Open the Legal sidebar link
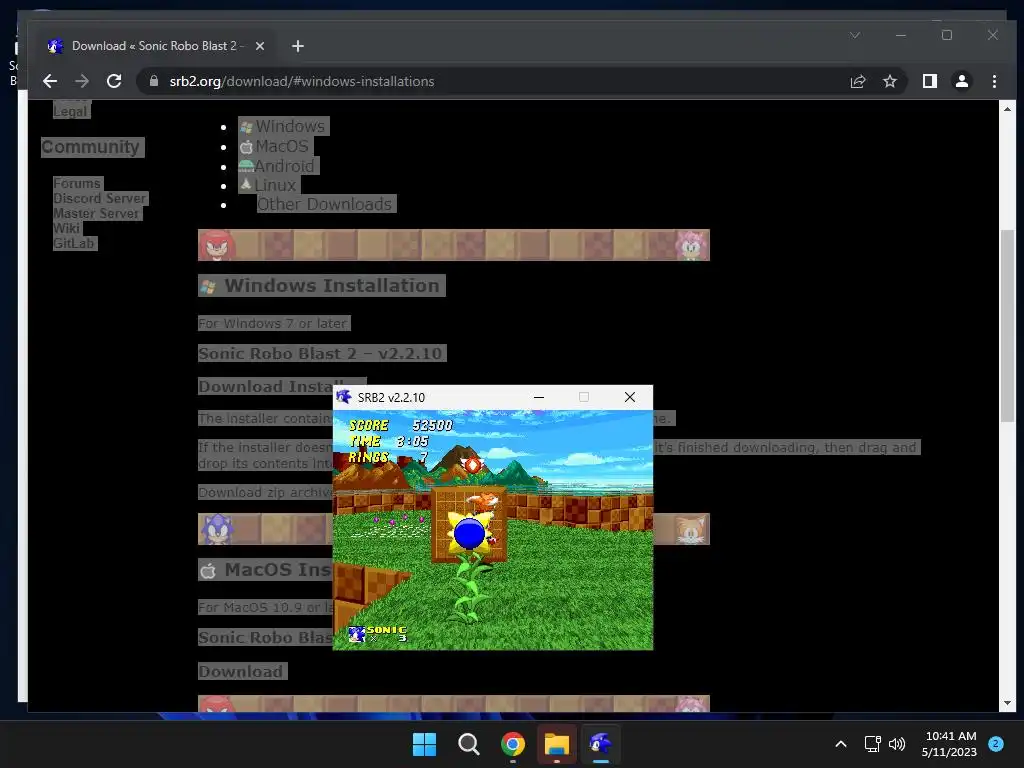This screenshot has height=768, width=1024. click(x=71, y=111)
